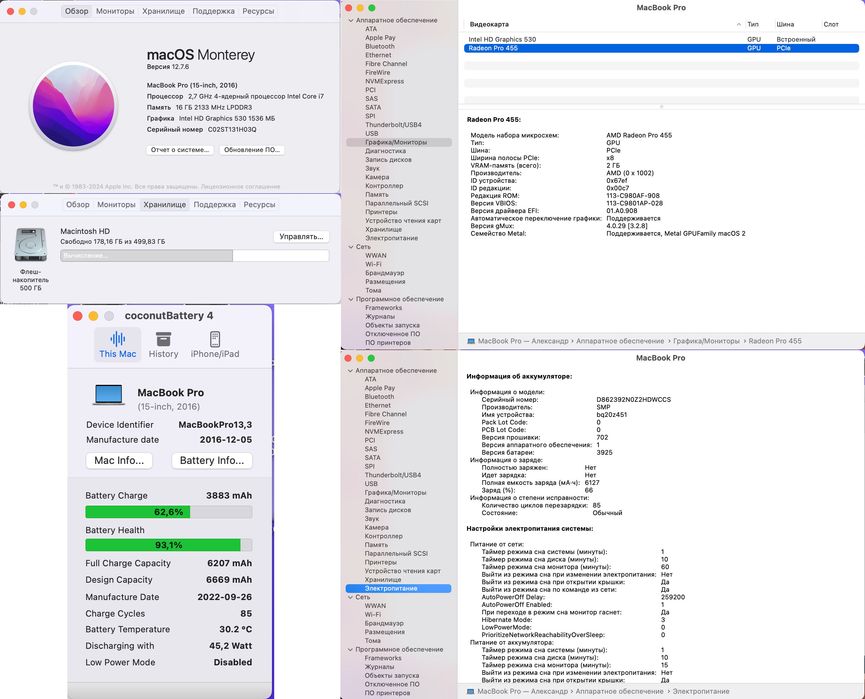The image size is (865, 699).
Task: Select Электропитание in power window sidebar
Action: 398,589
